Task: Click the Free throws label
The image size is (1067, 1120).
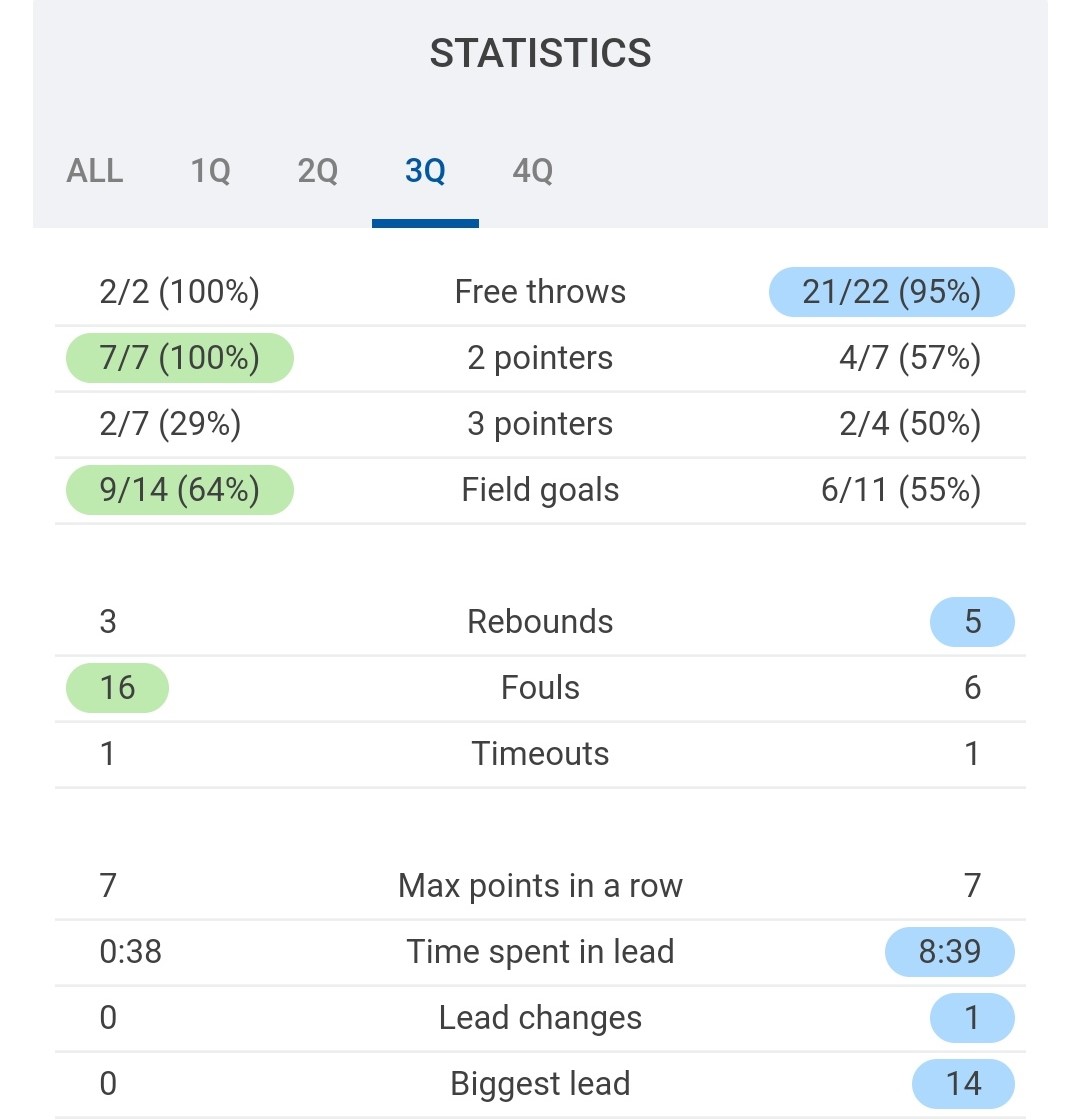Action: [540, 292]
